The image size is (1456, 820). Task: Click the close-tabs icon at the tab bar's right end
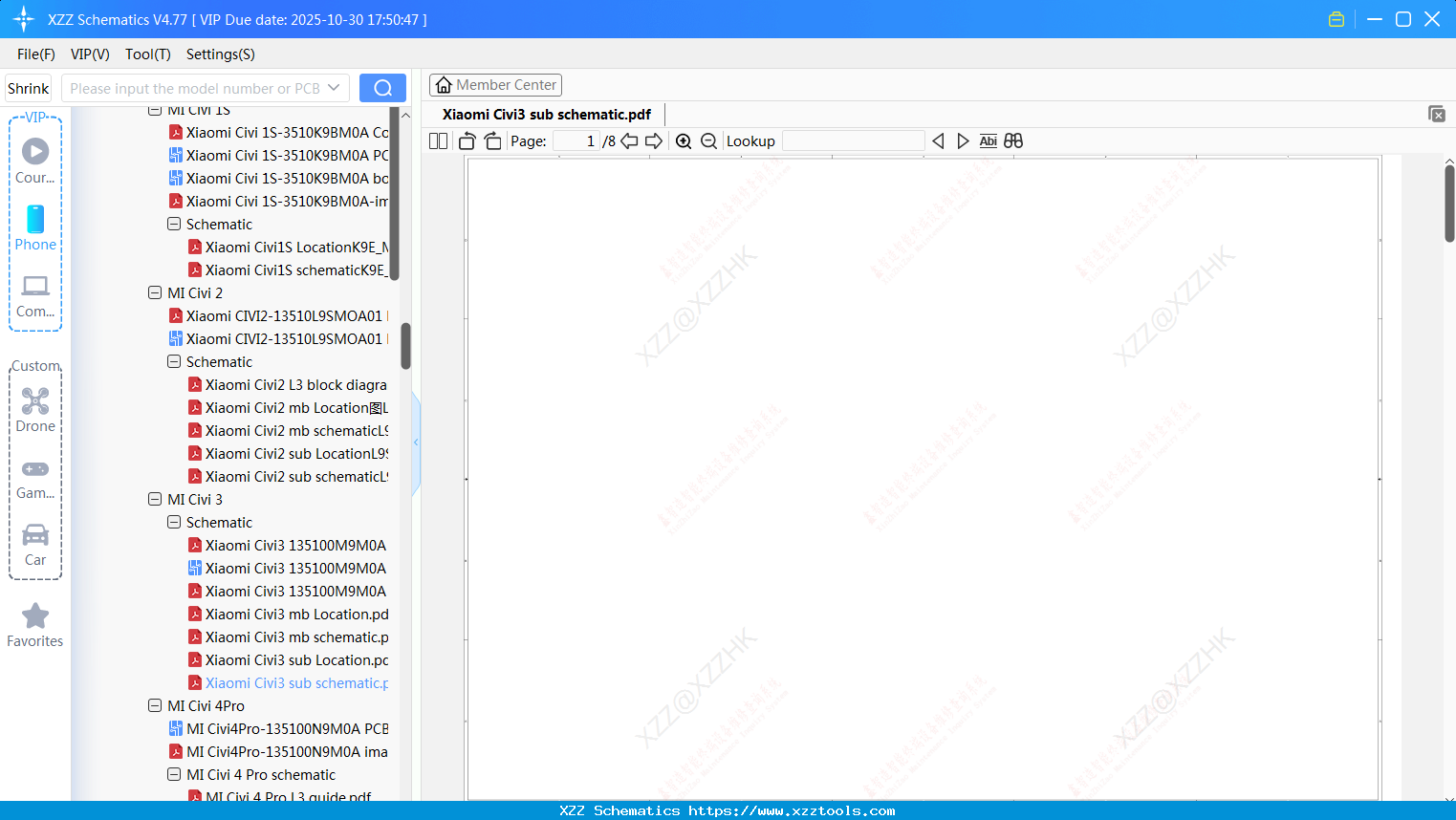tap(1437, 114)
